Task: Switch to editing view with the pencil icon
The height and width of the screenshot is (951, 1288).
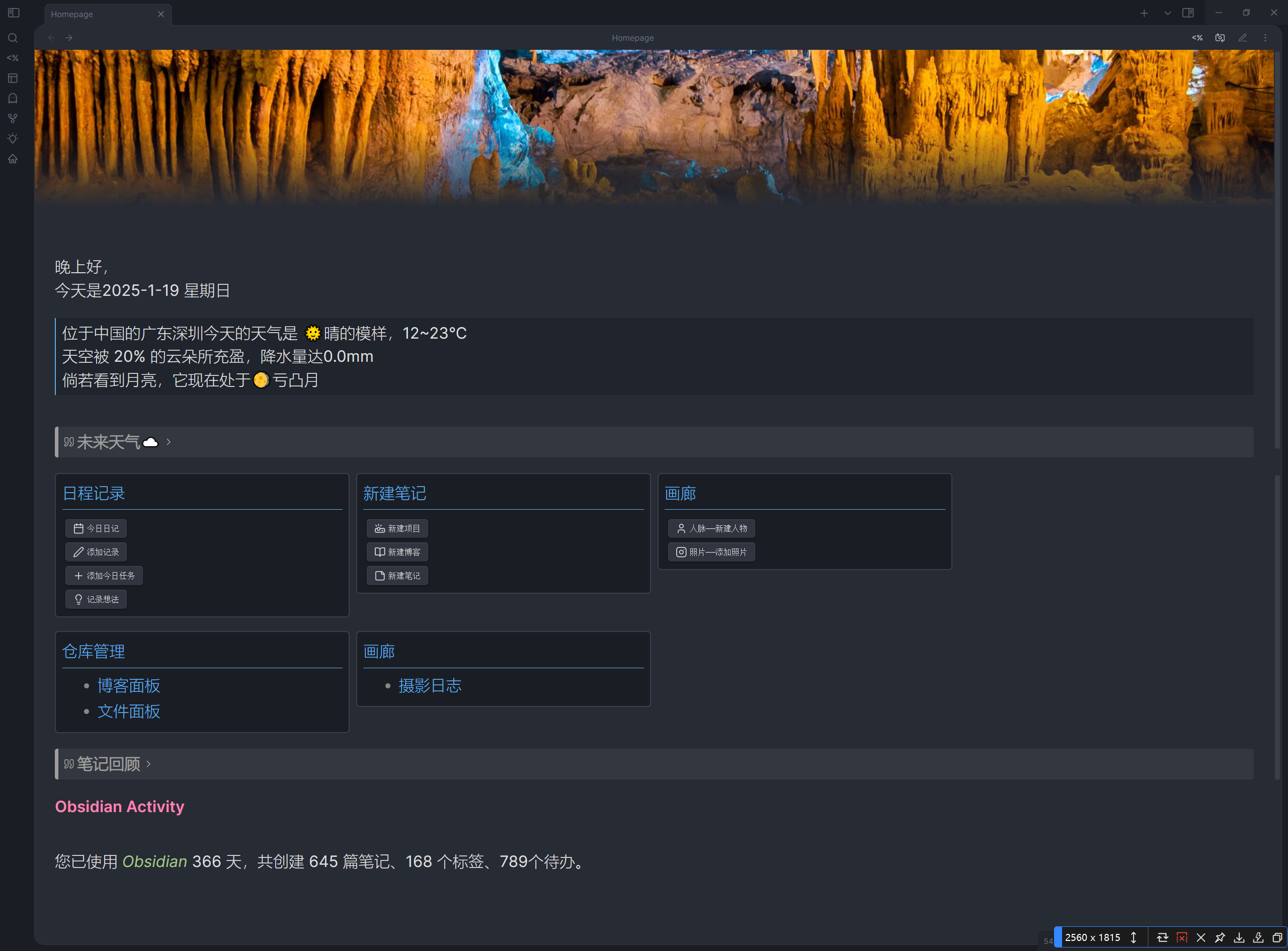Action: (1243, 38)
